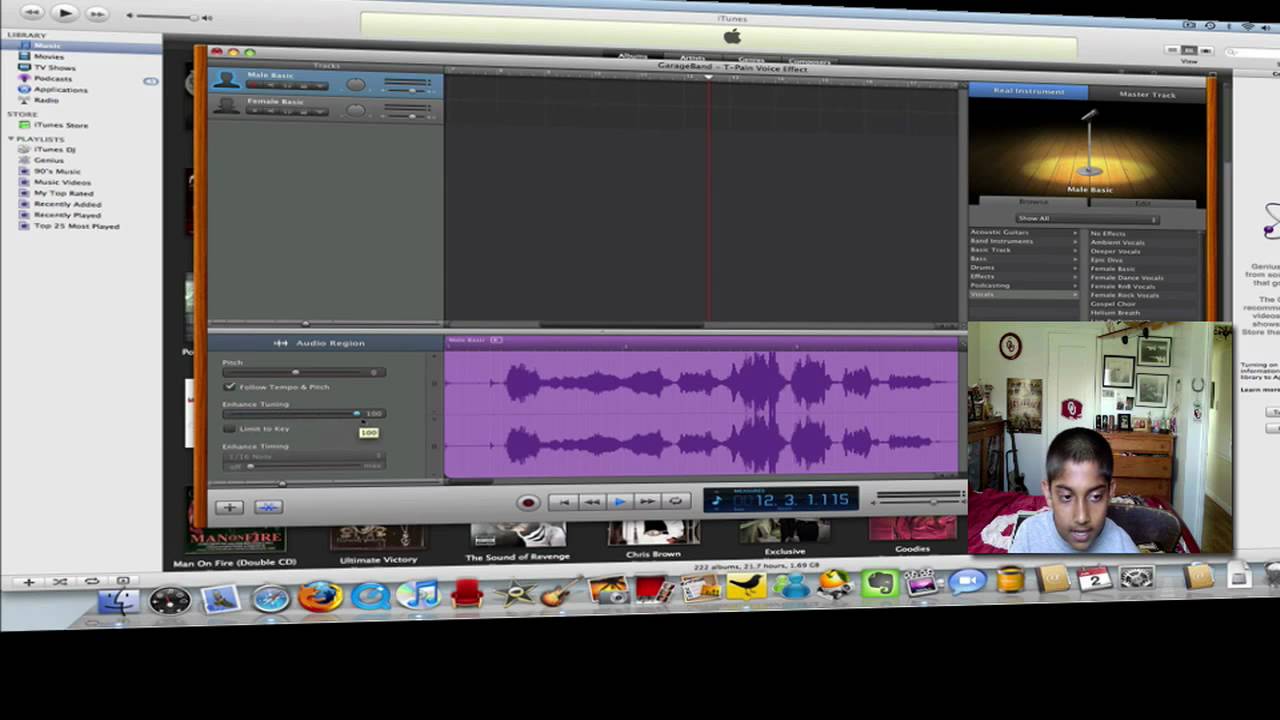Click the go-to-beginning transport button
Screen dimensions: 1280x720
pos(563,502)
